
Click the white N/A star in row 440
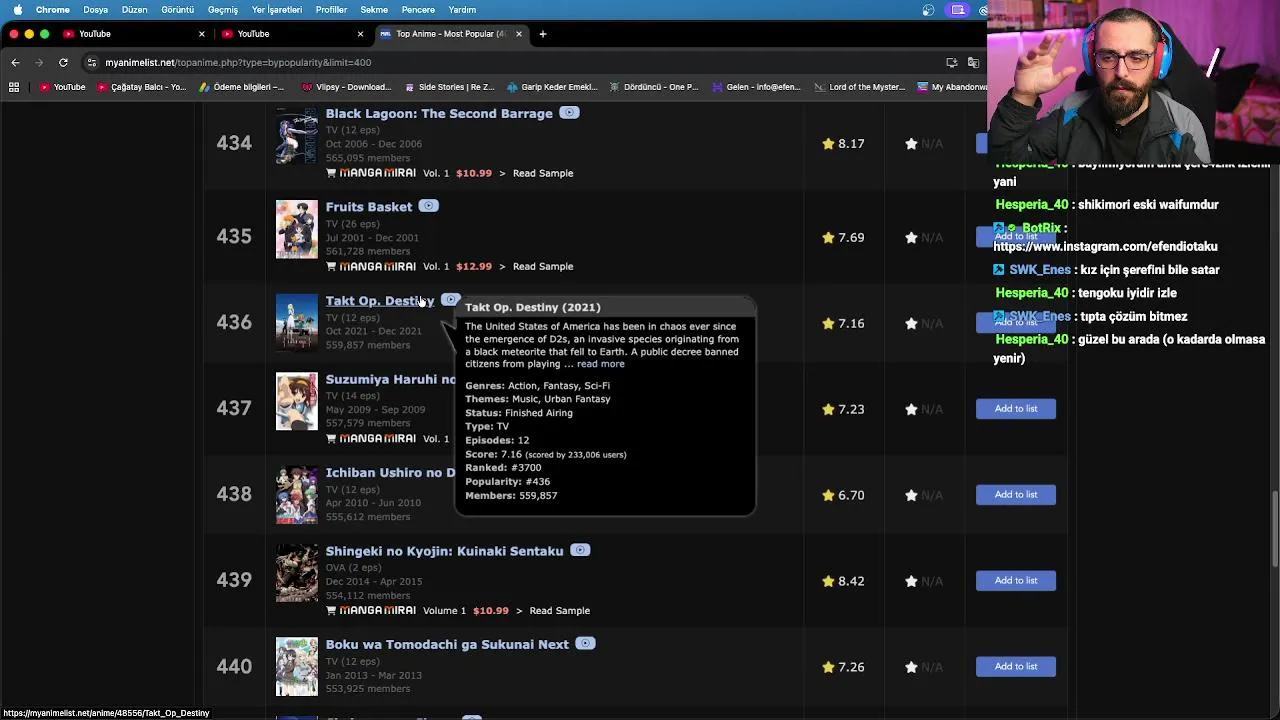tap(911, 668)
